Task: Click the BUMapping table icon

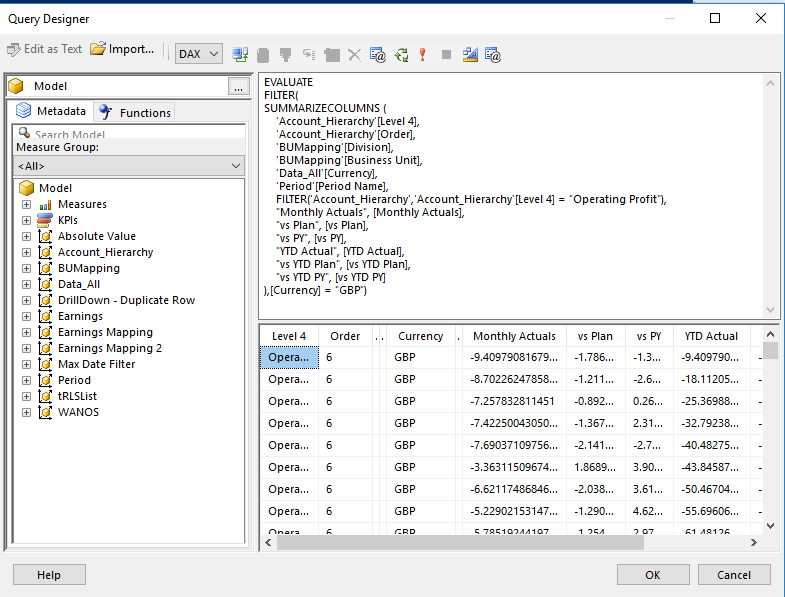Action: (45, 268)
